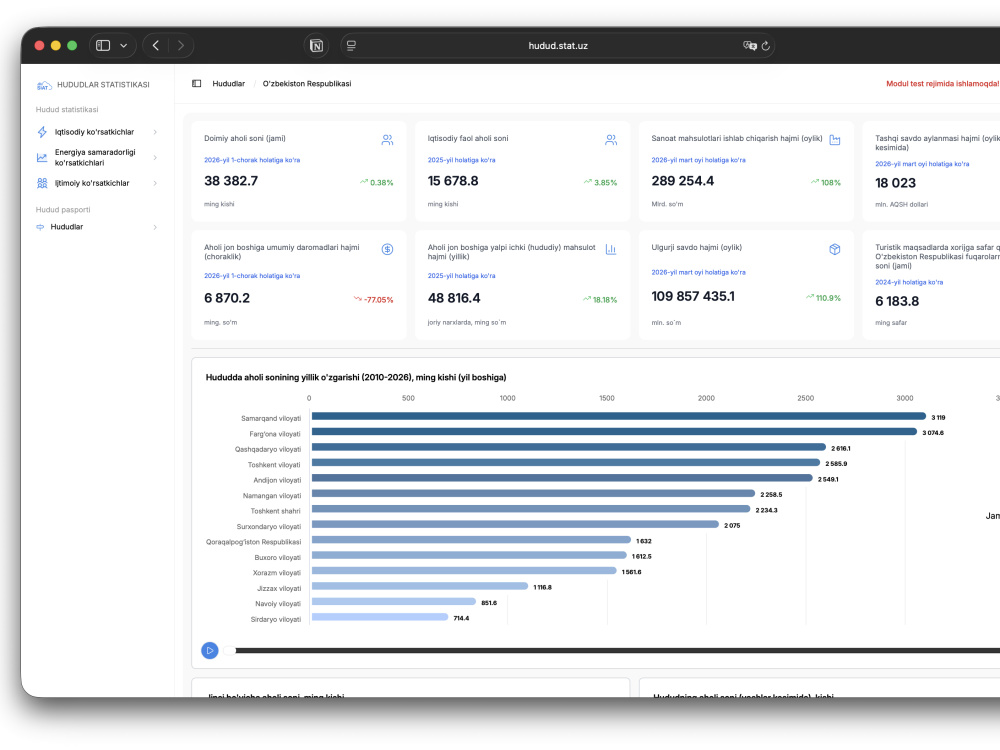Open Energiya samaradorligi ko'rsatkichlari item
Screen dimensions: 1000x750
pyautogui.click(x=95, y=158)
